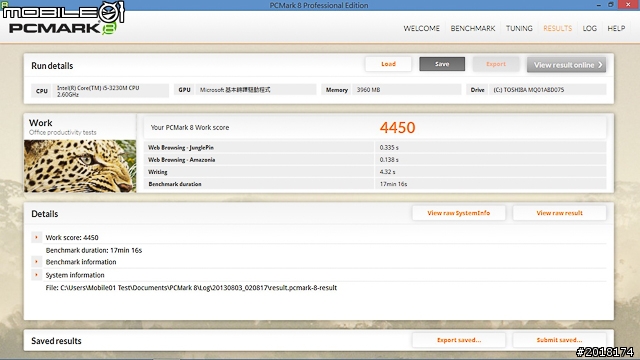The image size is (640, 360).
Task: Switch to the BENCHMARK tab
Action: [473, 28]
